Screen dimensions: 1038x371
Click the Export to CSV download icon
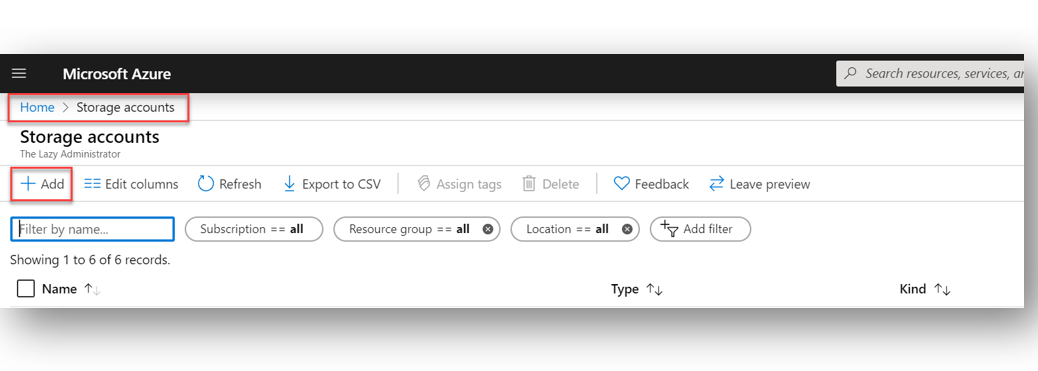pos(289,184)
